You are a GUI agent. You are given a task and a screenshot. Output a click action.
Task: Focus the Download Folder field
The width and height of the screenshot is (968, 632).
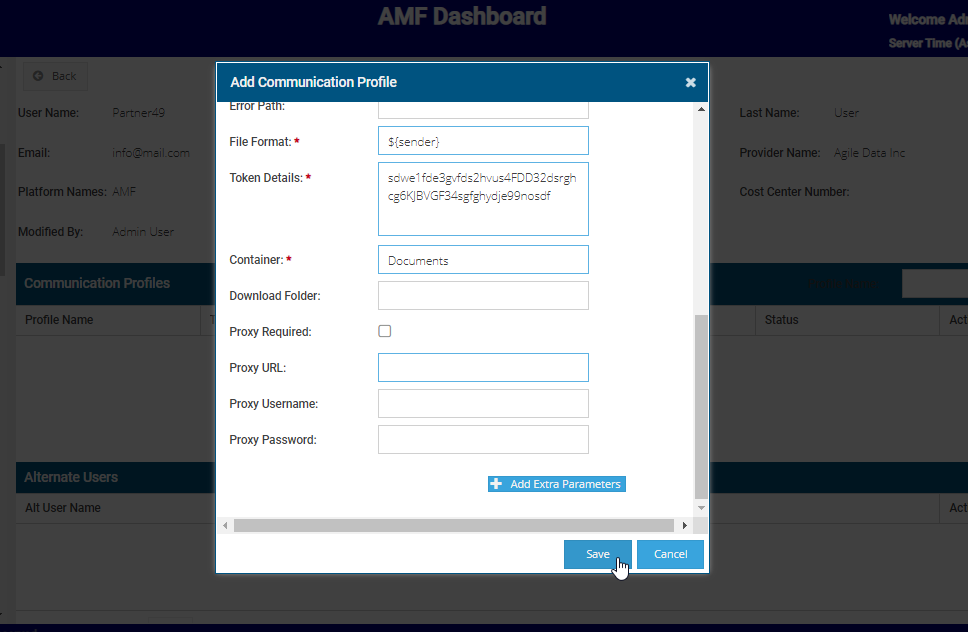click(x=483, y=296)
